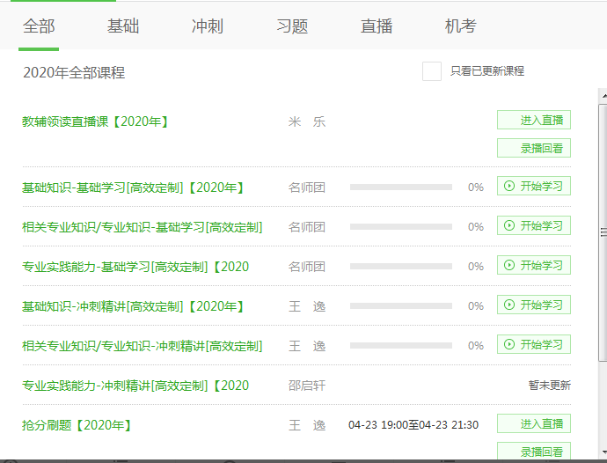
Task: Click play icon for 相关专业知识-冲刺精讲 row
Action: (x=509, y=346)
